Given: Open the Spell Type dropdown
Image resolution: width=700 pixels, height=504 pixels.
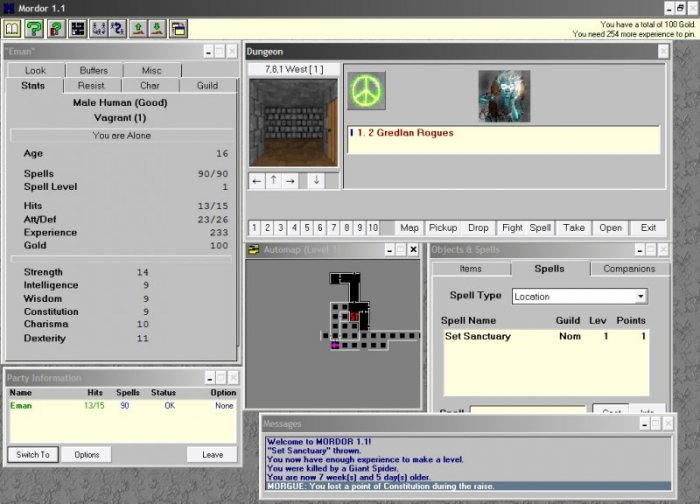Looking at the screenshot, I should [641, 296].
